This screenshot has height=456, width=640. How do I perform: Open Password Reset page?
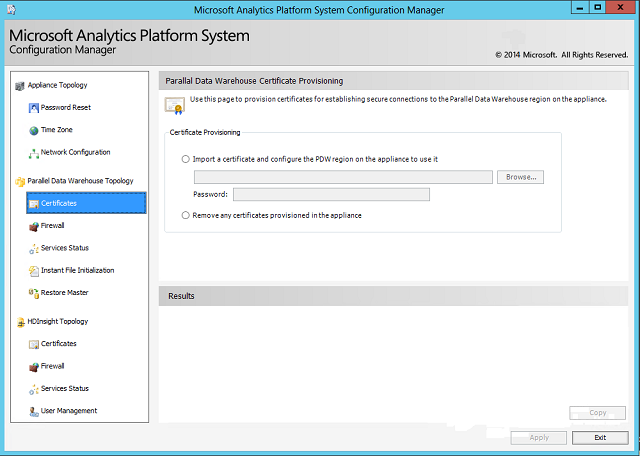click(x=66, y=108)
